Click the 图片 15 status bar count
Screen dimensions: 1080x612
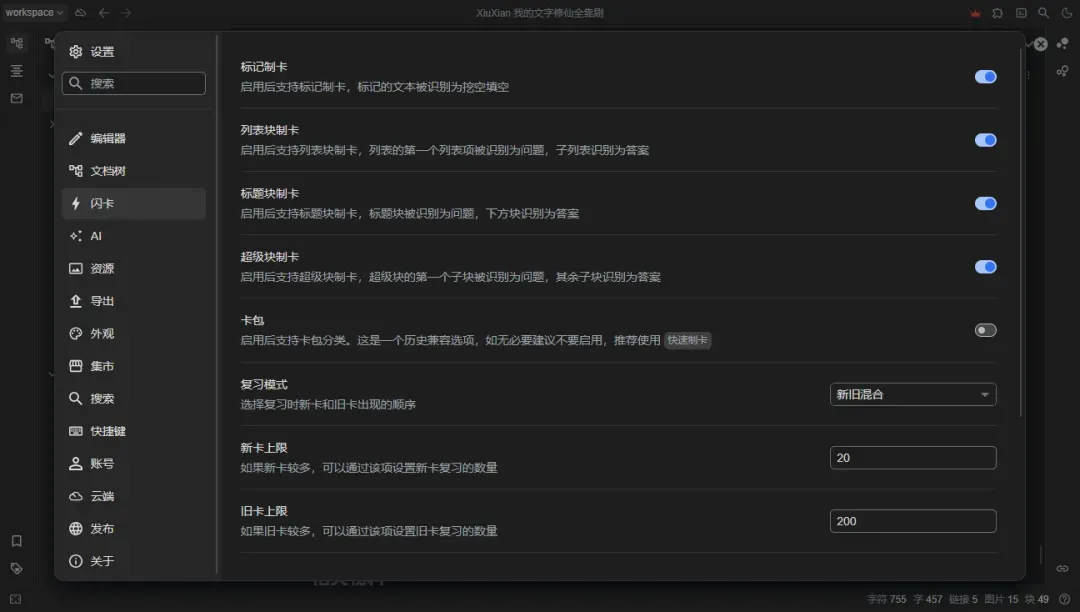tap(1001, 599)
